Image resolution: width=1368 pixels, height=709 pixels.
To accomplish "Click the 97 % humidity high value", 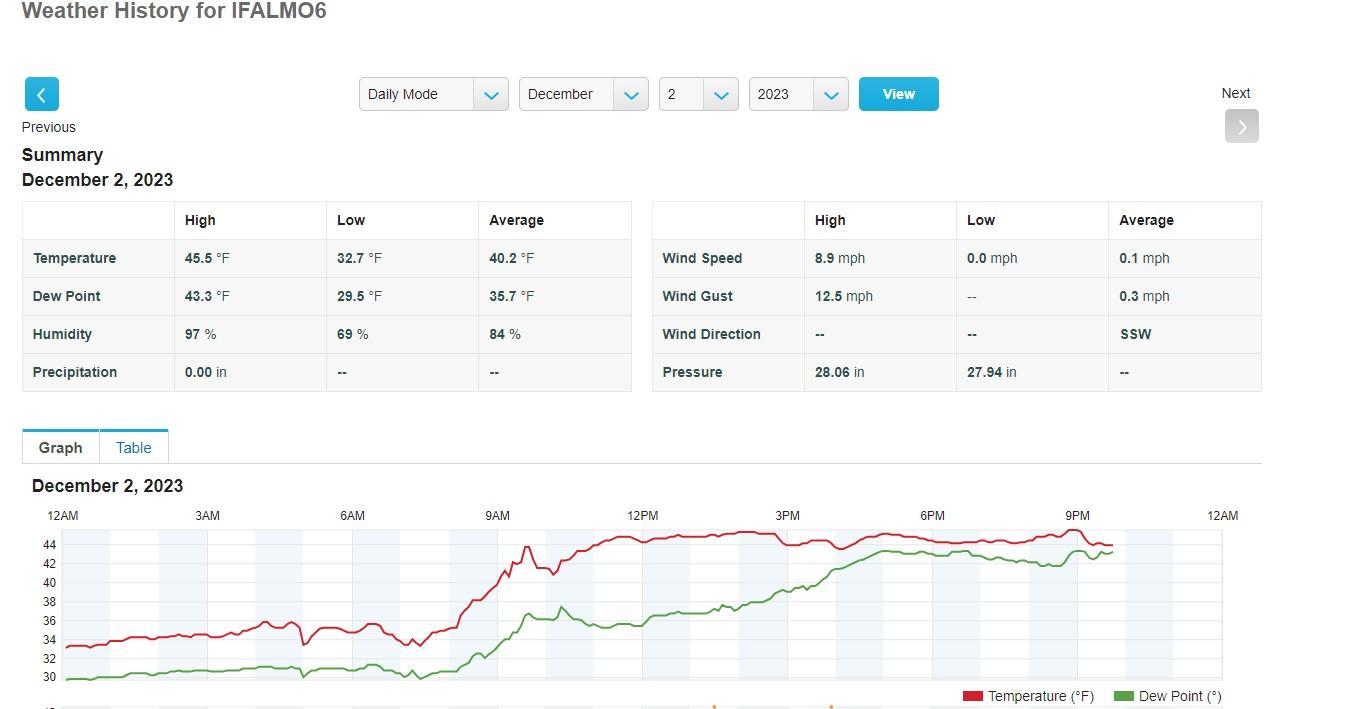I will (201, 334).
